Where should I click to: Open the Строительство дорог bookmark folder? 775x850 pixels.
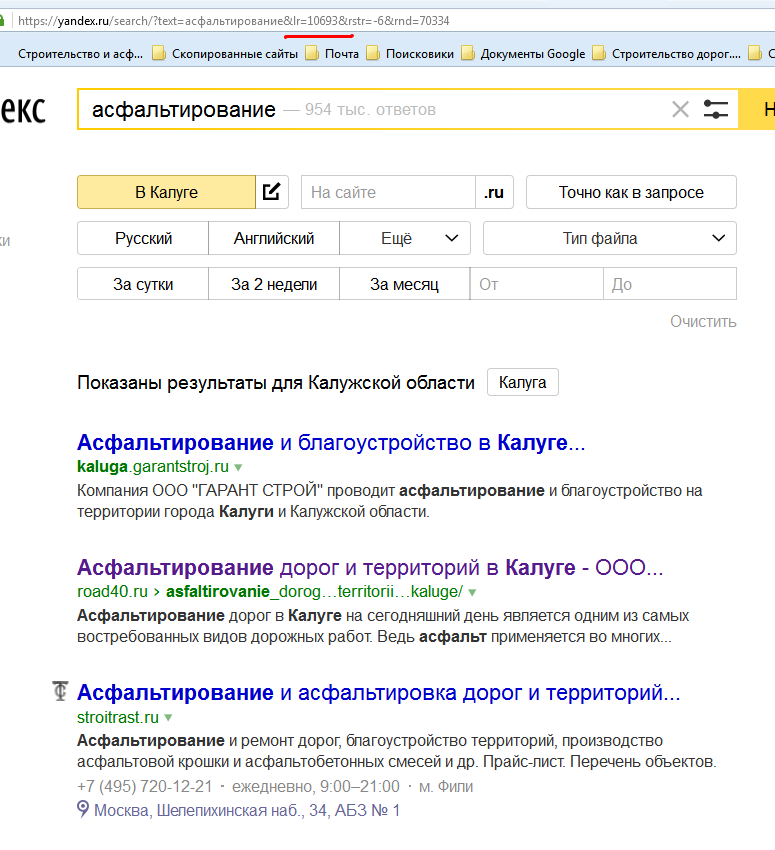point(666,54)
